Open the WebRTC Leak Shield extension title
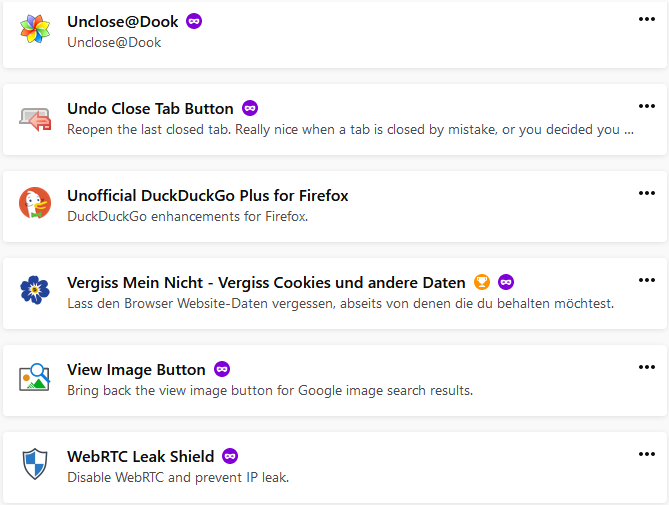Screen dimensions: 669x505 pos(140,456)
